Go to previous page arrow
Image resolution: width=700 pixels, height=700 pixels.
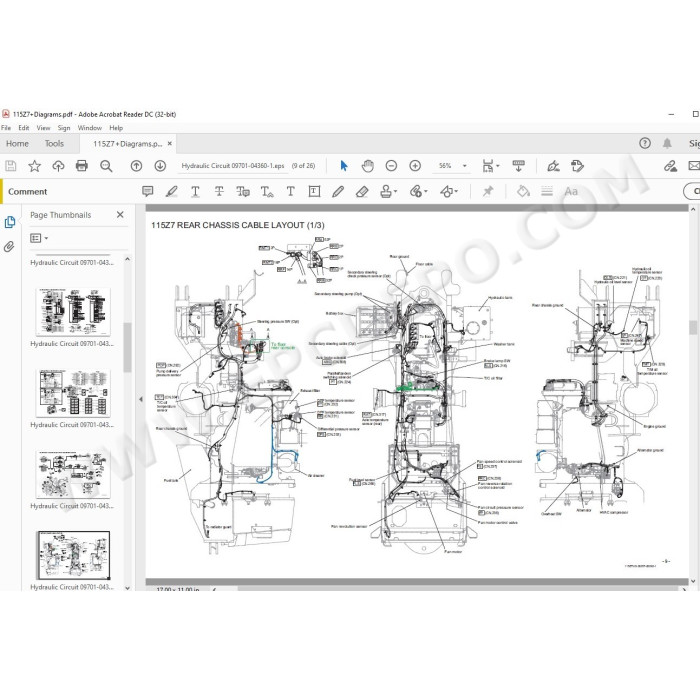(x=136, y=166)
